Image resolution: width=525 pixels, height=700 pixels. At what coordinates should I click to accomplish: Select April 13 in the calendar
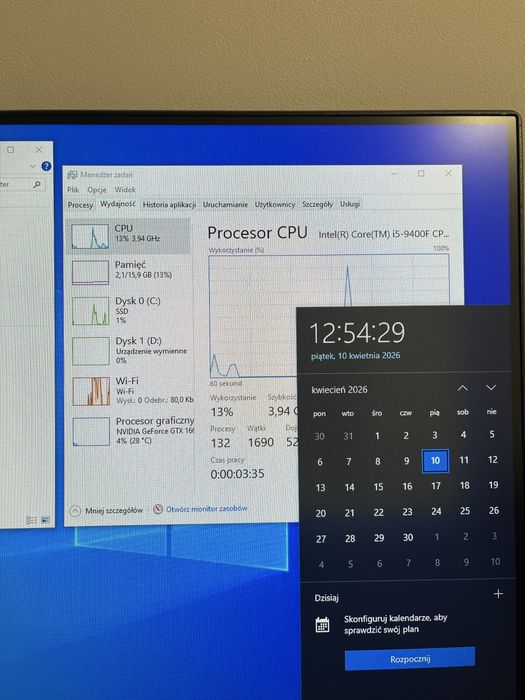click(x=320, y=488)
